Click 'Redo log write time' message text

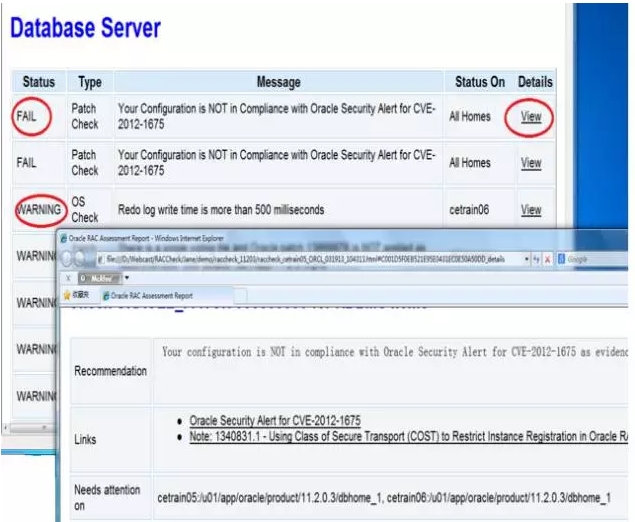click(221, 210)
